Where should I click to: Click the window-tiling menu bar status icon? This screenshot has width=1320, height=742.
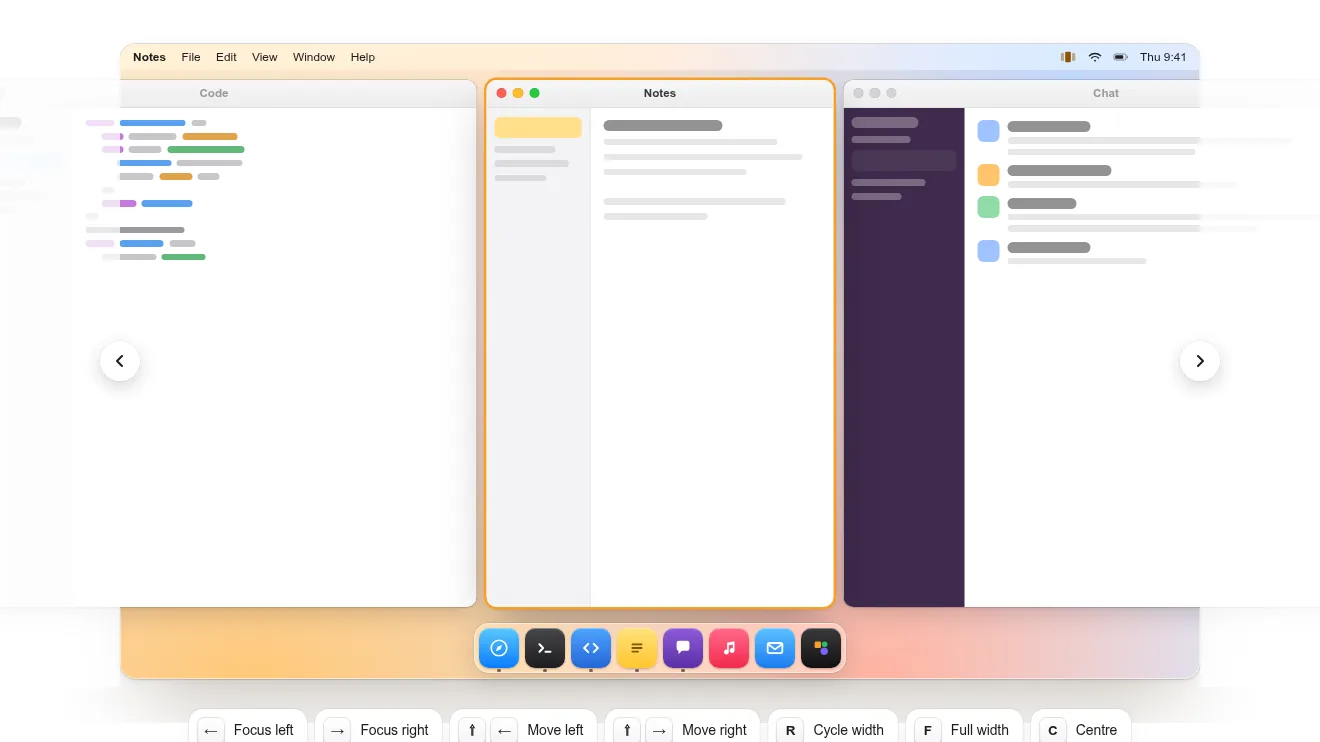coord(1068,57)
